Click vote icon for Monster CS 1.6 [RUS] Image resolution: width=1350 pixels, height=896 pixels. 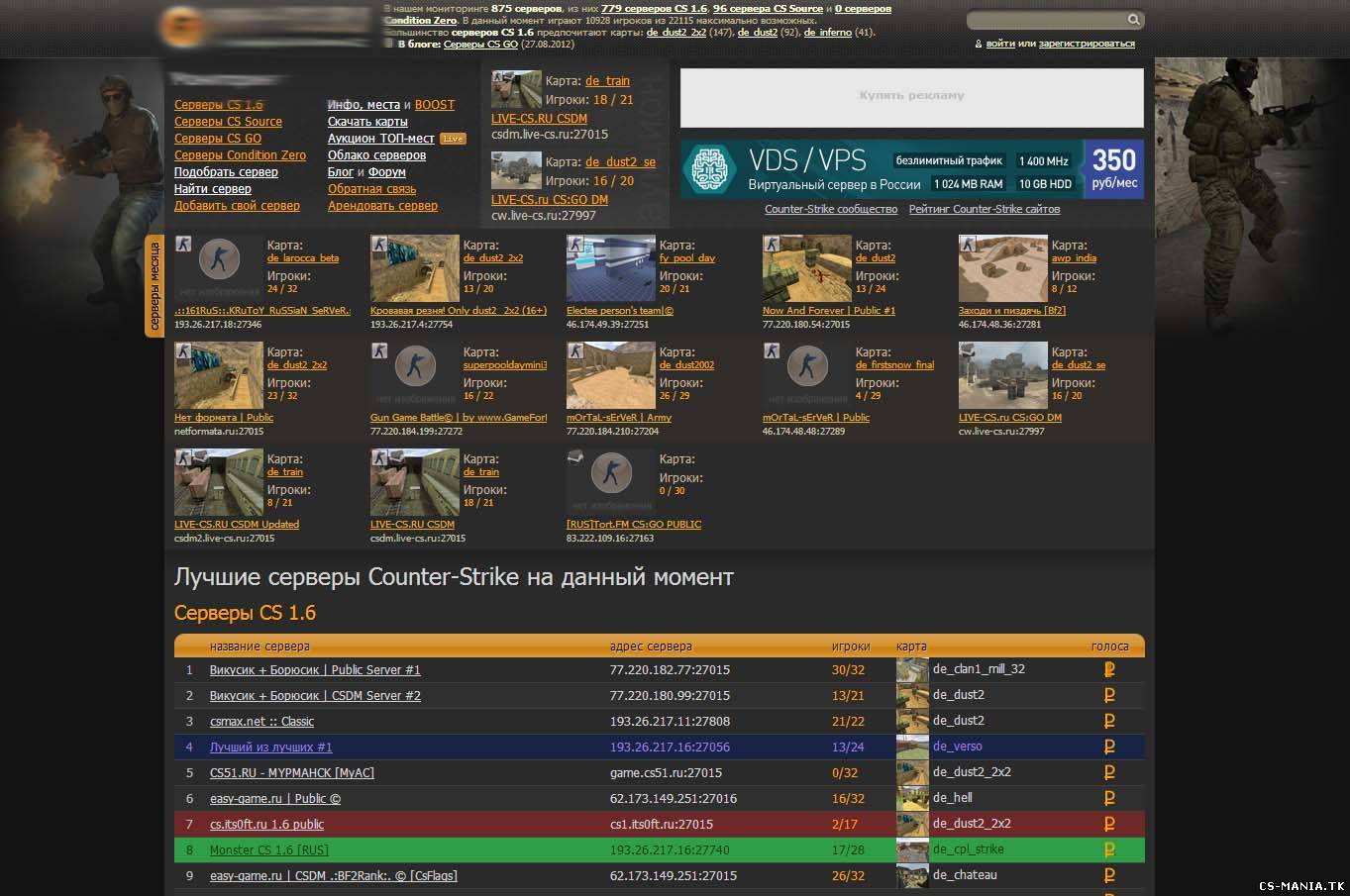coord(1109,849)
